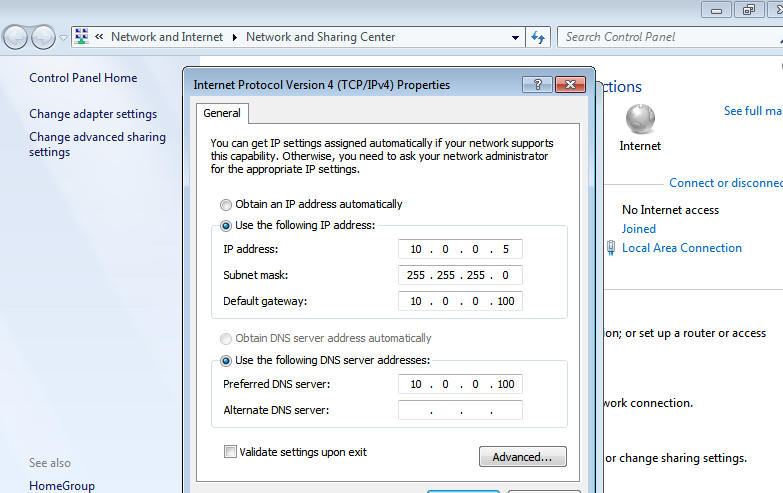Open Change adapter settings

point(93,114)
